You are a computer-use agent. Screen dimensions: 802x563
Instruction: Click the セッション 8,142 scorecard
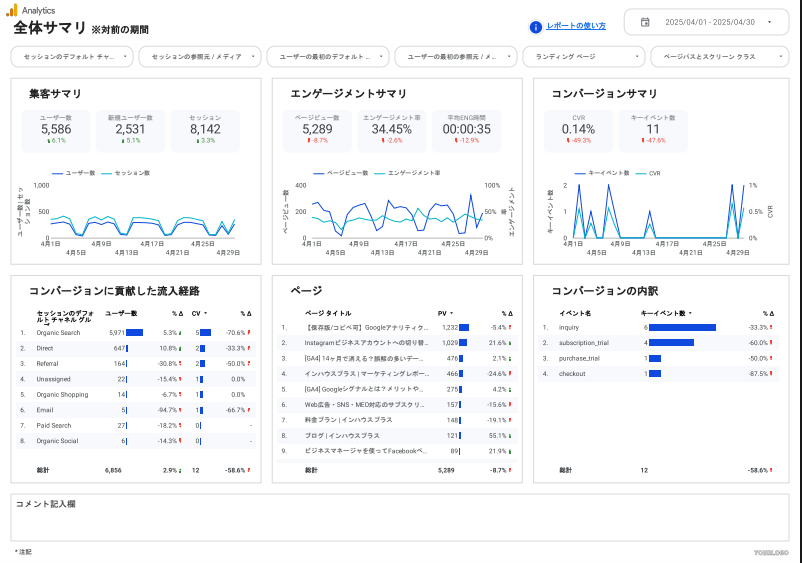pyautogui.click(x=205, y=131)
